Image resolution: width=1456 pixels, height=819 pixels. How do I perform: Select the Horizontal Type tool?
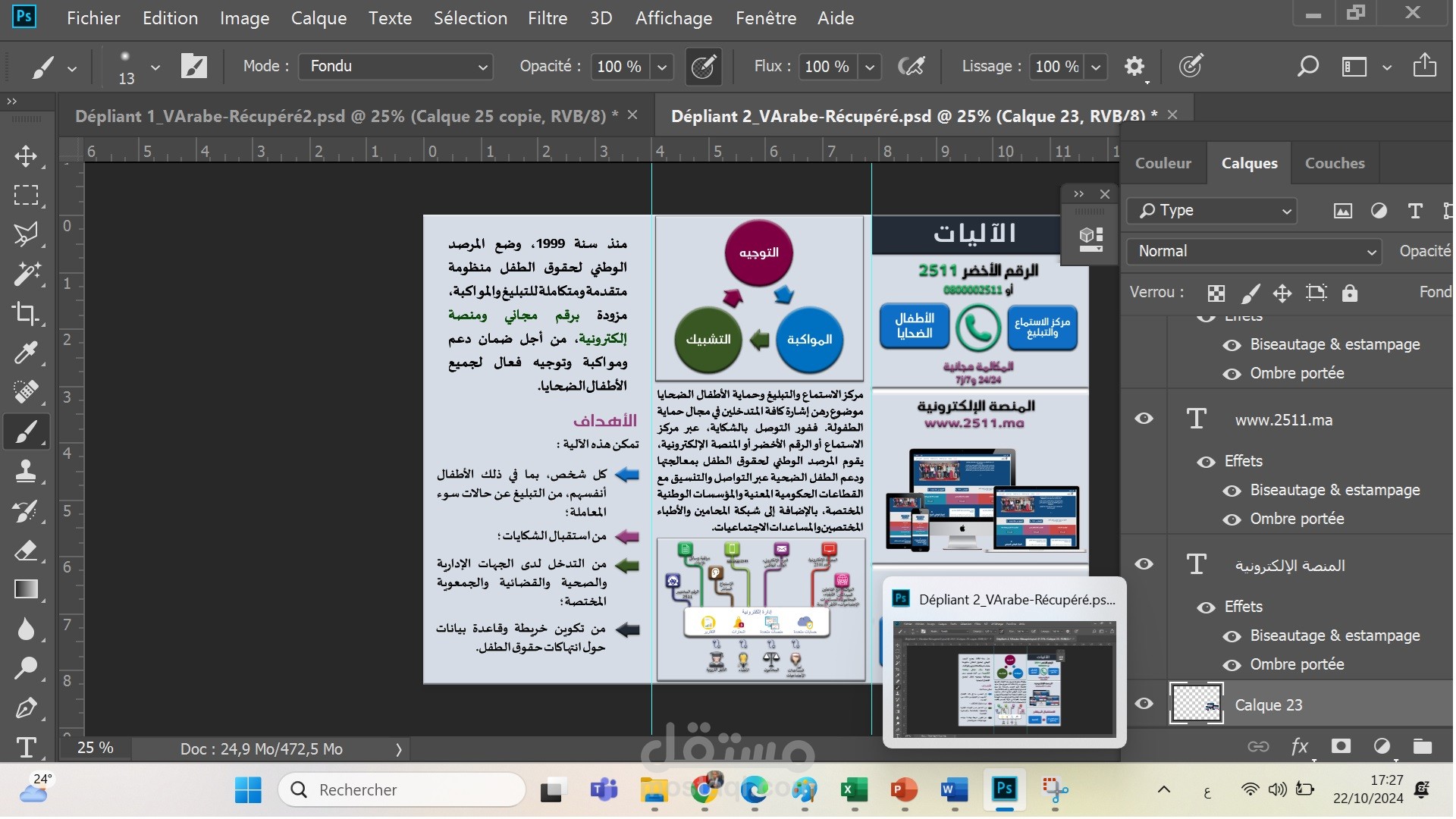[26, 748]
